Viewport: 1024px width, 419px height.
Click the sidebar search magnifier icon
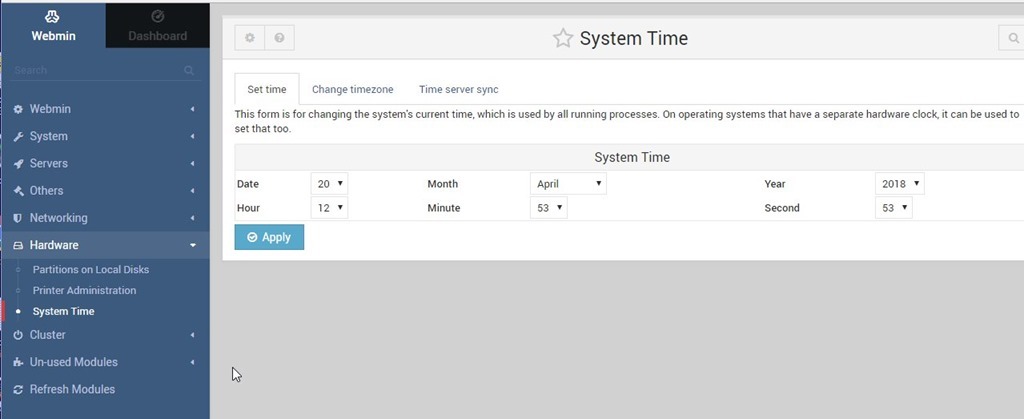[189, 71]
